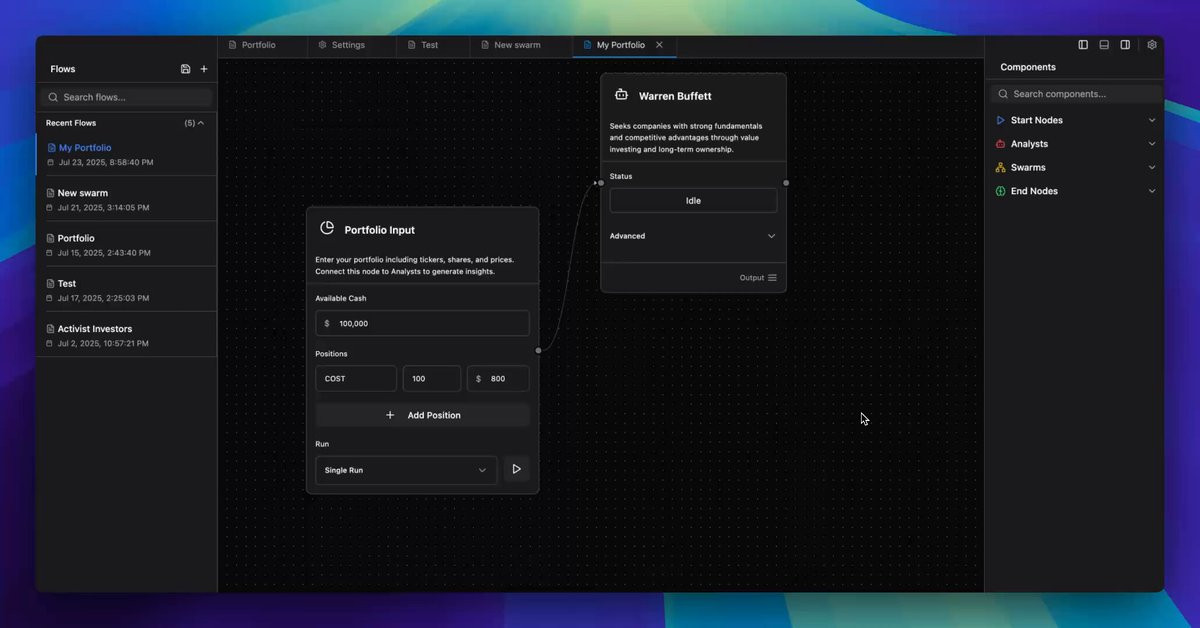The width and height of the screenshot is (1200, 628).
Task: Click Warren Buffett node input handle
Action: pyautogui.click(x=601, y=183)
